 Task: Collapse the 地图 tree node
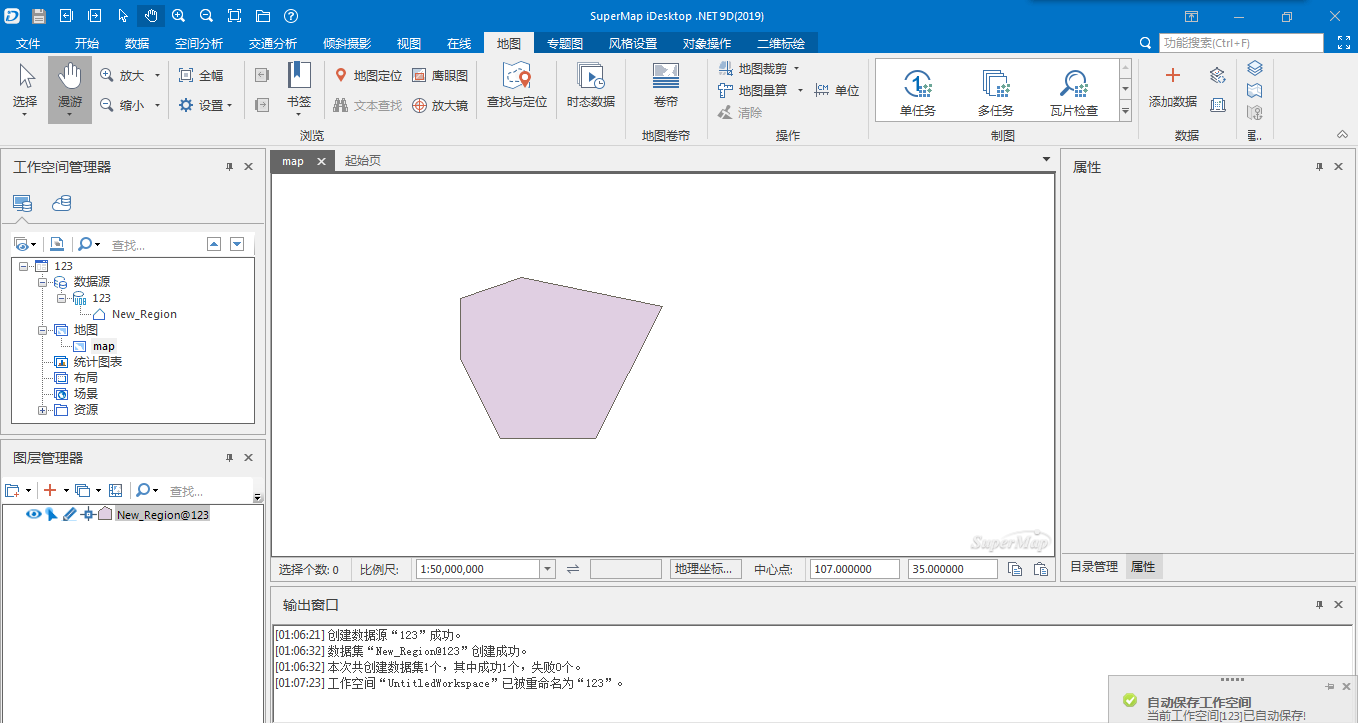click(43, 330)
